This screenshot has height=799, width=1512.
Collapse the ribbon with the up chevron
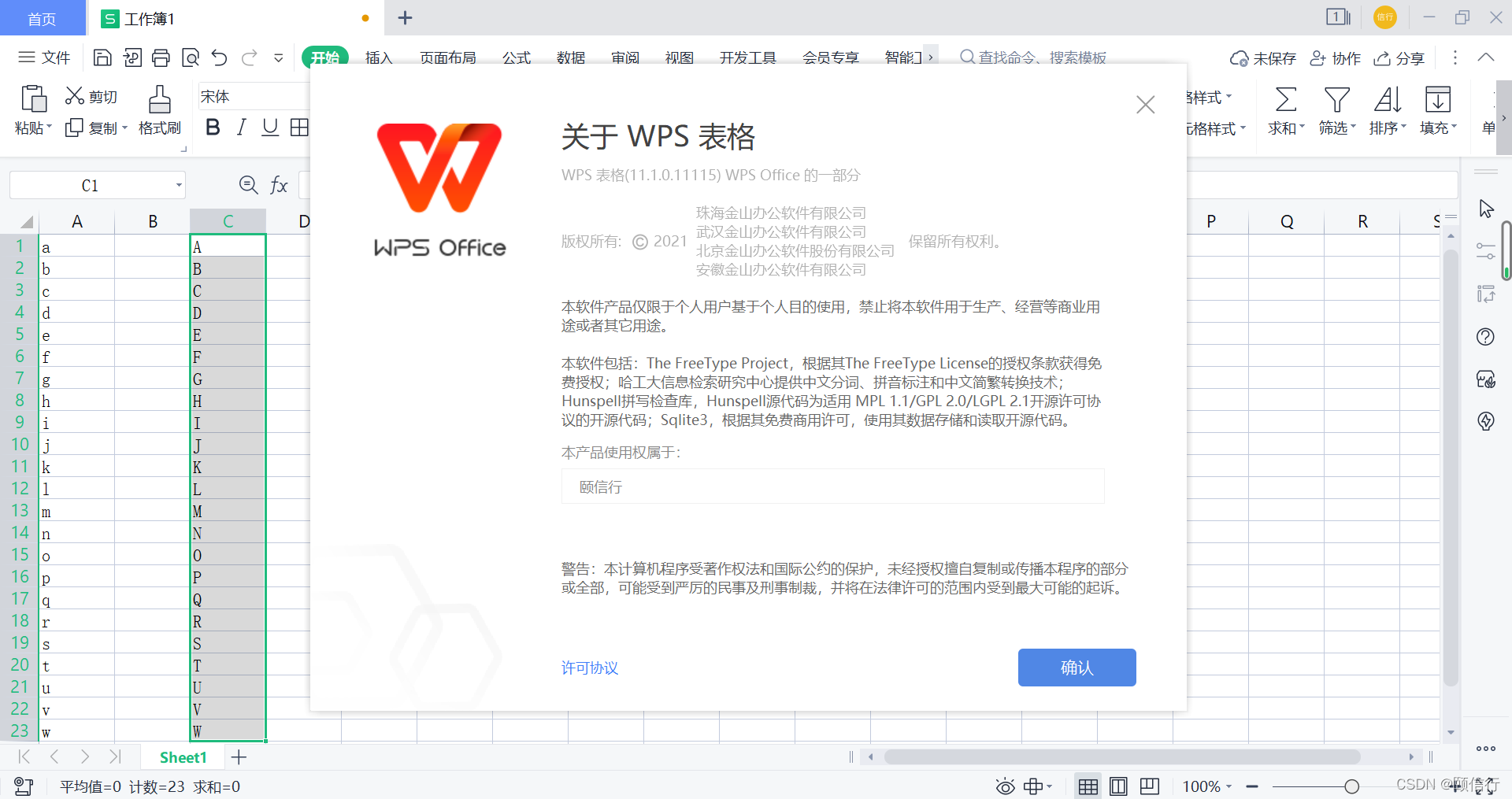point(1486,57)
